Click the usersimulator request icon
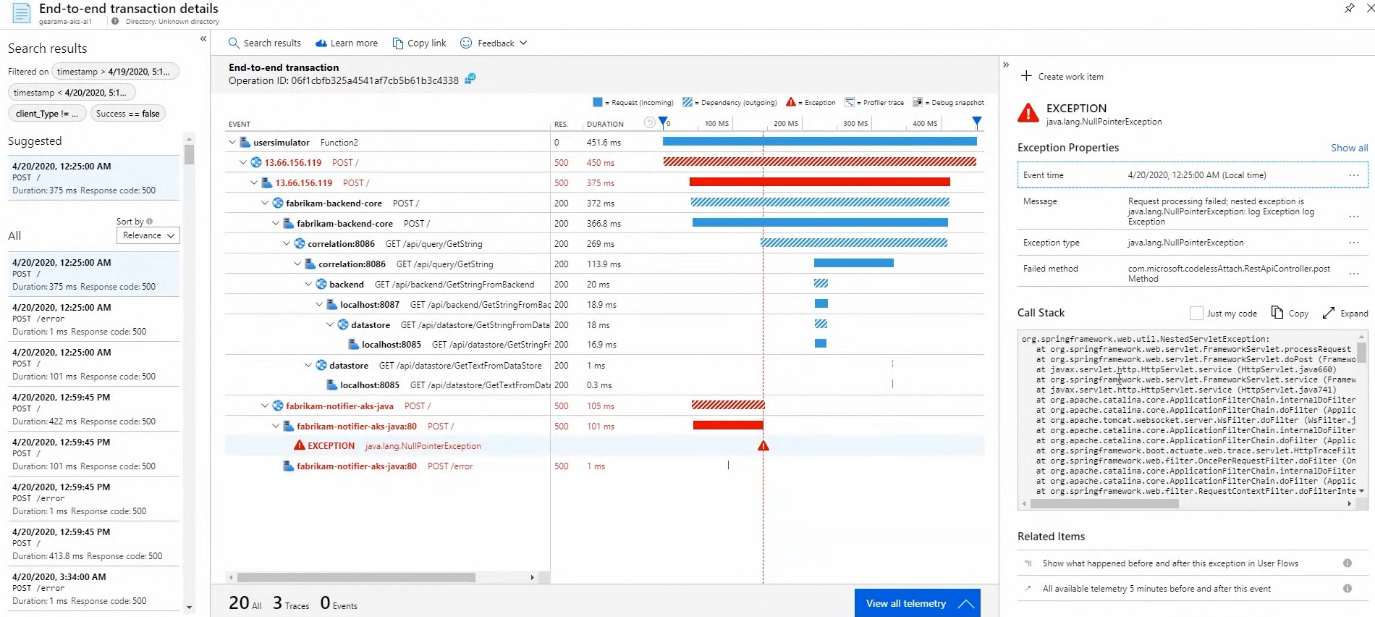This screenshot has height=617, width=1375. pyautogui.click(x=245, y=143)
